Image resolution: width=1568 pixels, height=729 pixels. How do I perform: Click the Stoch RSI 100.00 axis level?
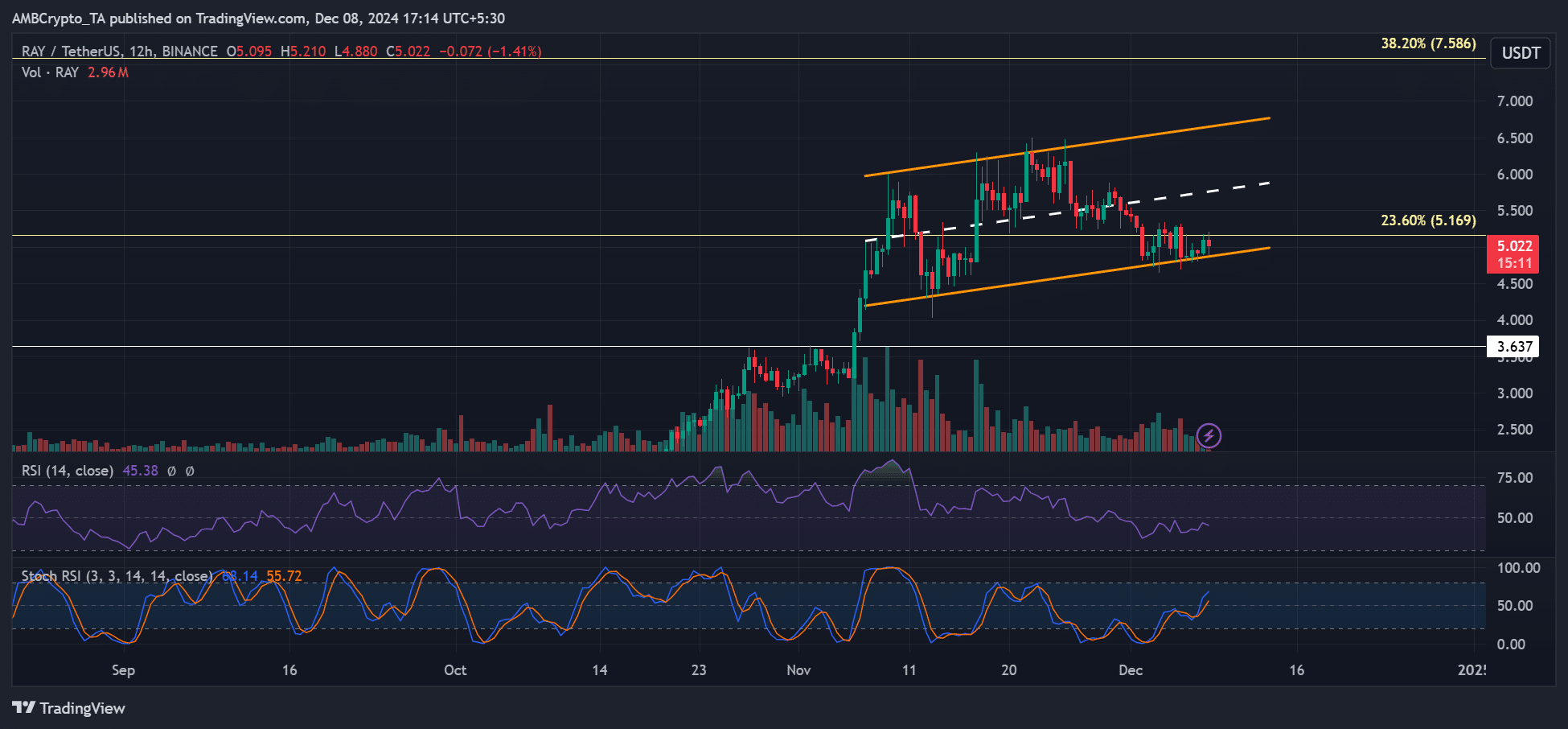tap(1518, 568)
